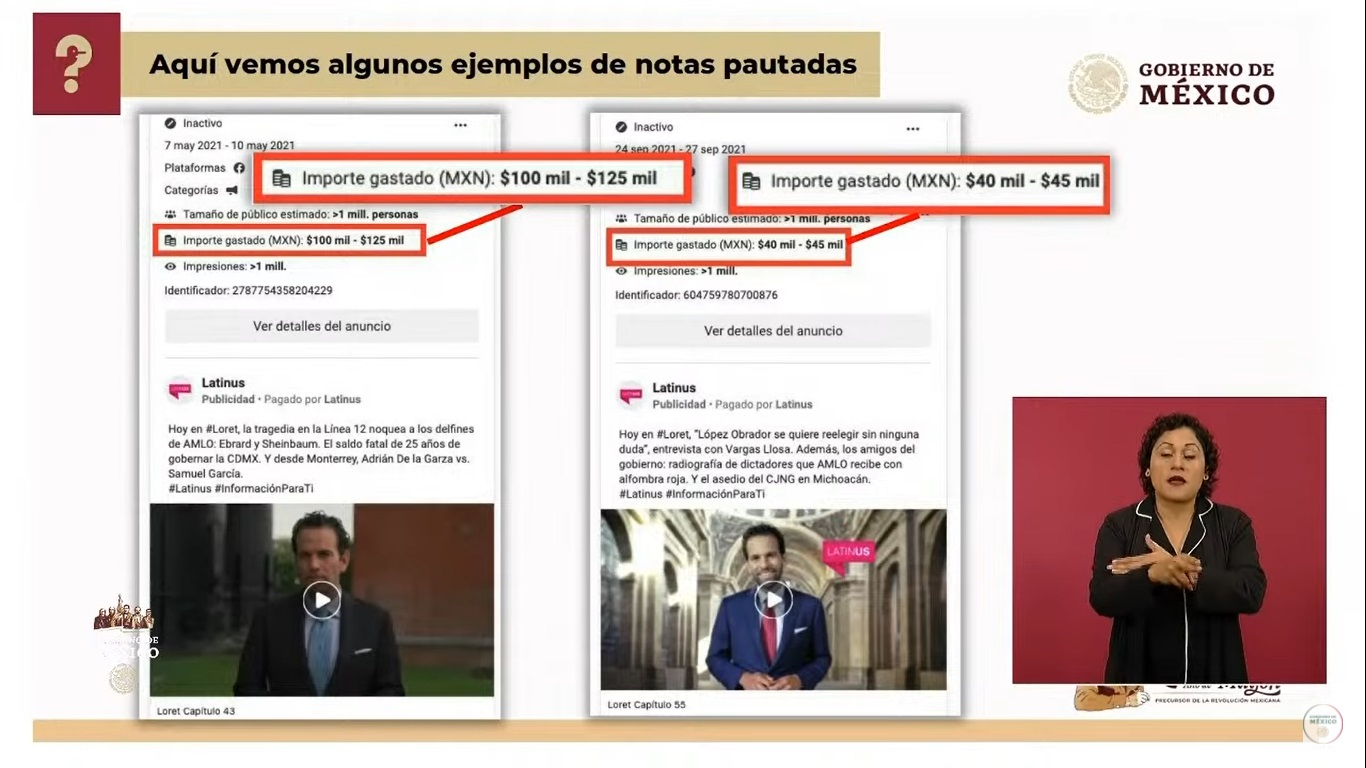This screenshot has height=768, width=1366.
Task: Click the date range '7 may 2021 - 10 may 2021'
Action: [230, 146]
